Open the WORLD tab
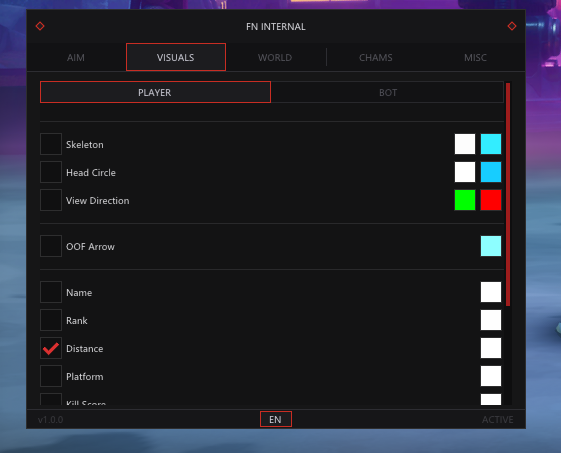Screen dimensions: 561x453 275,57
